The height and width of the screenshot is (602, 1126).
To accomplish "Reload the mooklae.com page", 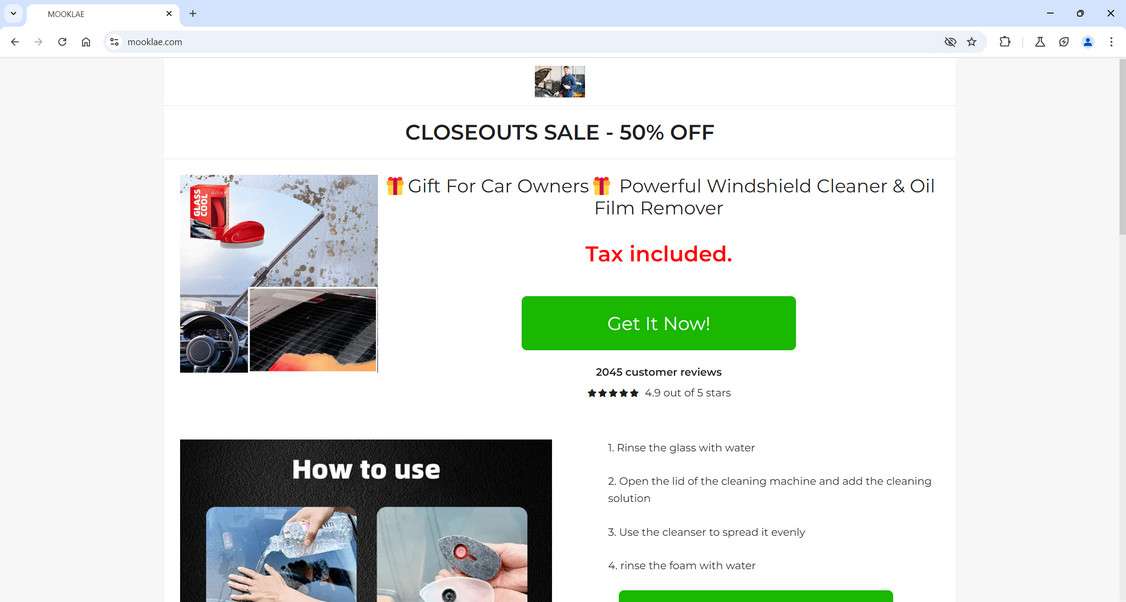I will [x=62, y=42].
